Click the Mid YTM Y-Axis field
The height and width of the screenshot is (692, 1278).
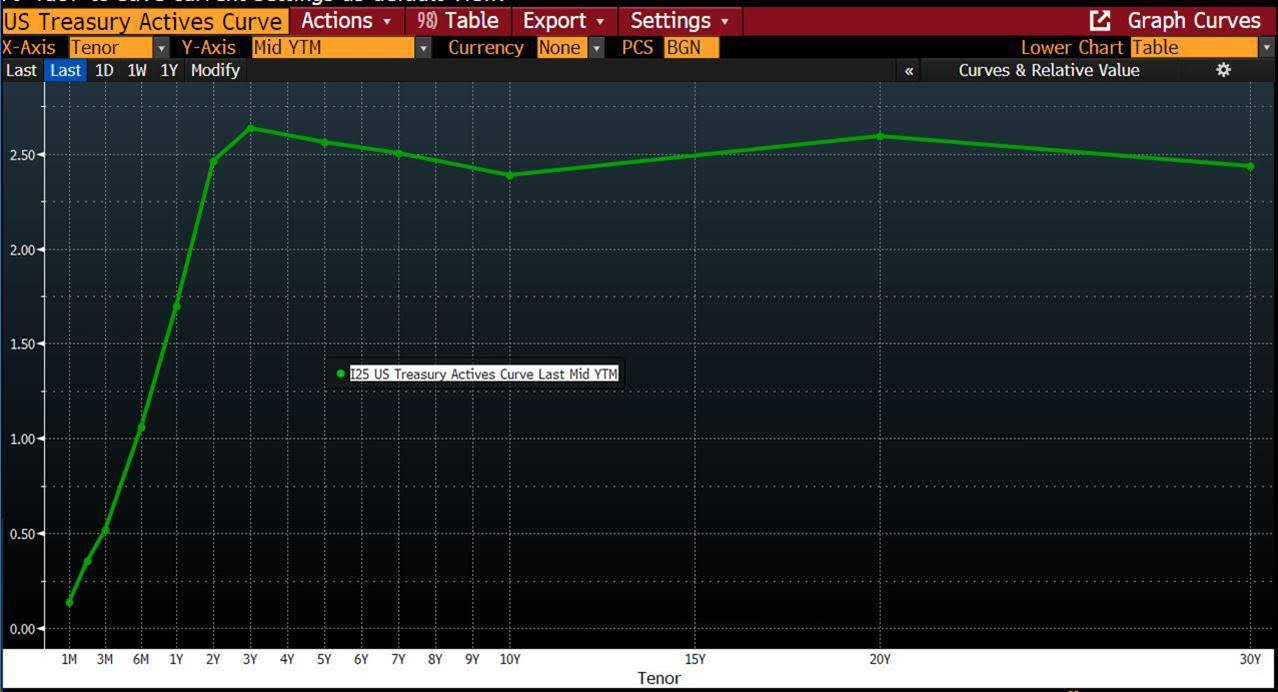[x=332, y=47]
